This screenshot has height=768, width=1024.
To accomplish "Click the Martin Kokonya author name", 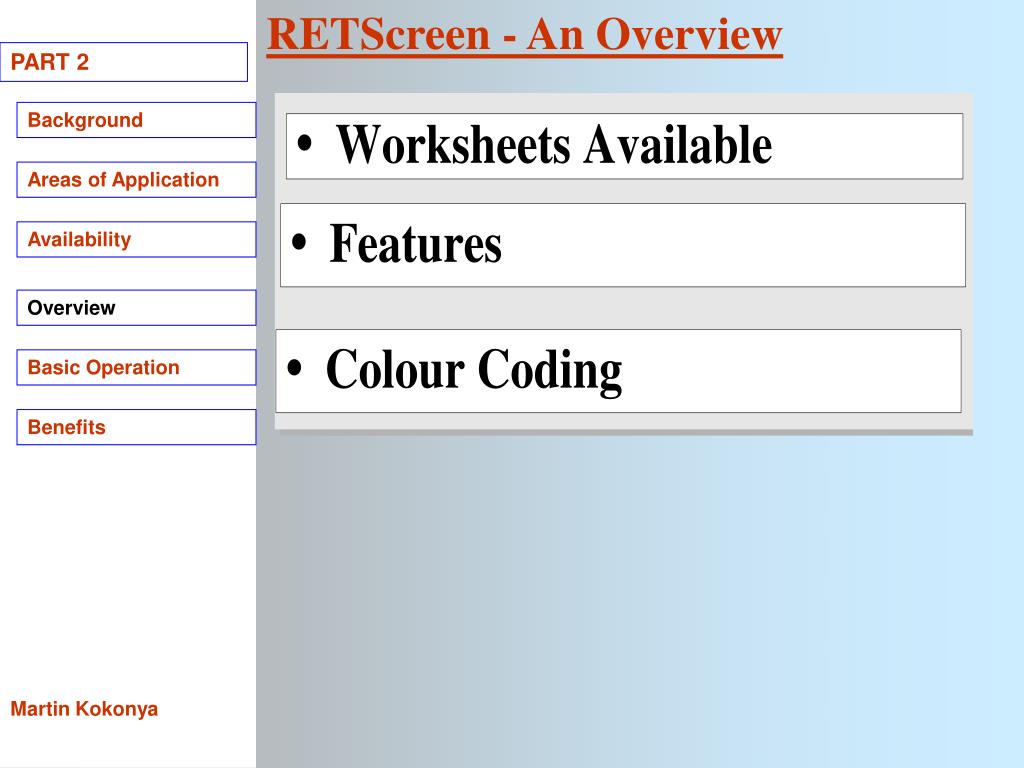I will point(84,709).
